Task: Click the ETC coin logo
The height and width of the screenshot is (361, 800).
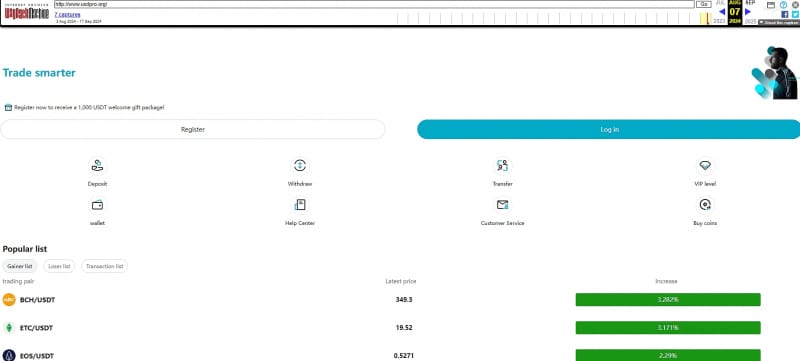Action: tap(9, 328)
